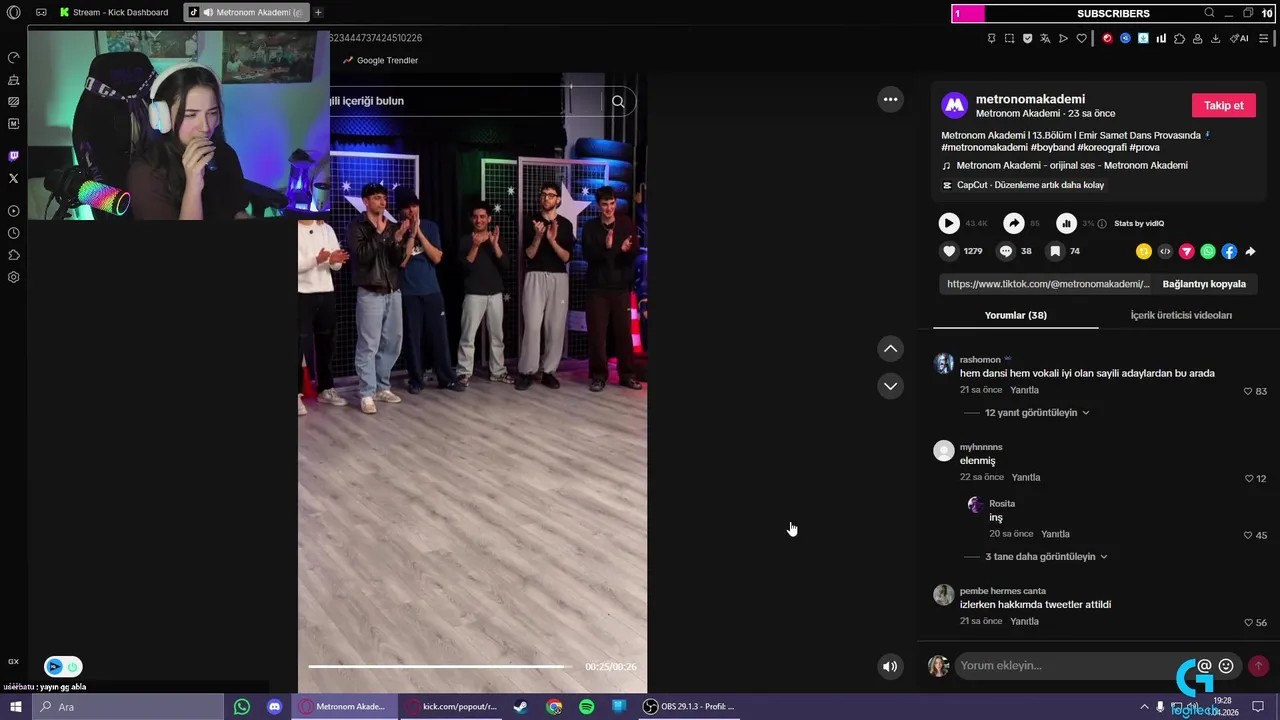This screenshot has width=1280, height=720.
Task: Click the snapshot selection icon in toolbar
Action: [1009, 38]
